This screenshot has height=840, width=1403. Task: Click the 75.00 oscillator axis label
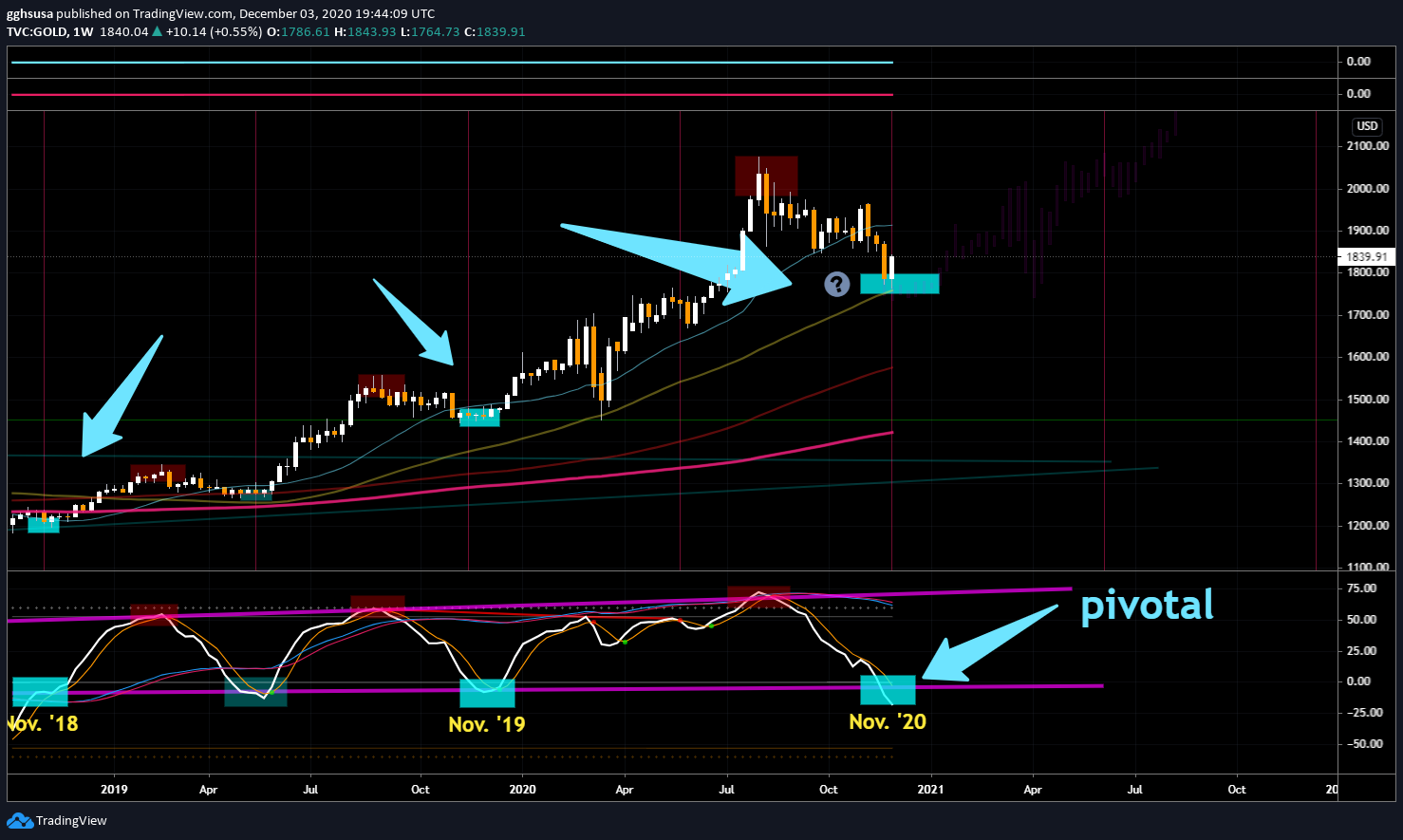coord(1361,588)
